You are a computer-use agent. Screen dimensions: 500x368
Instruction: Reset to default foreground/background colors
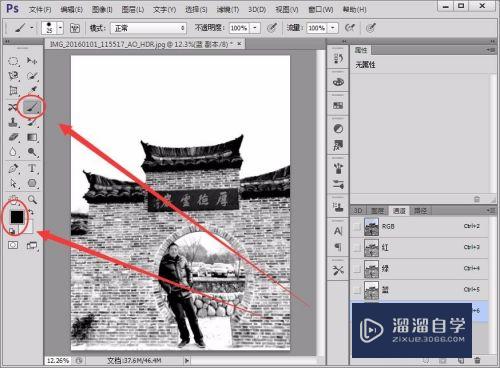point(12,231)
